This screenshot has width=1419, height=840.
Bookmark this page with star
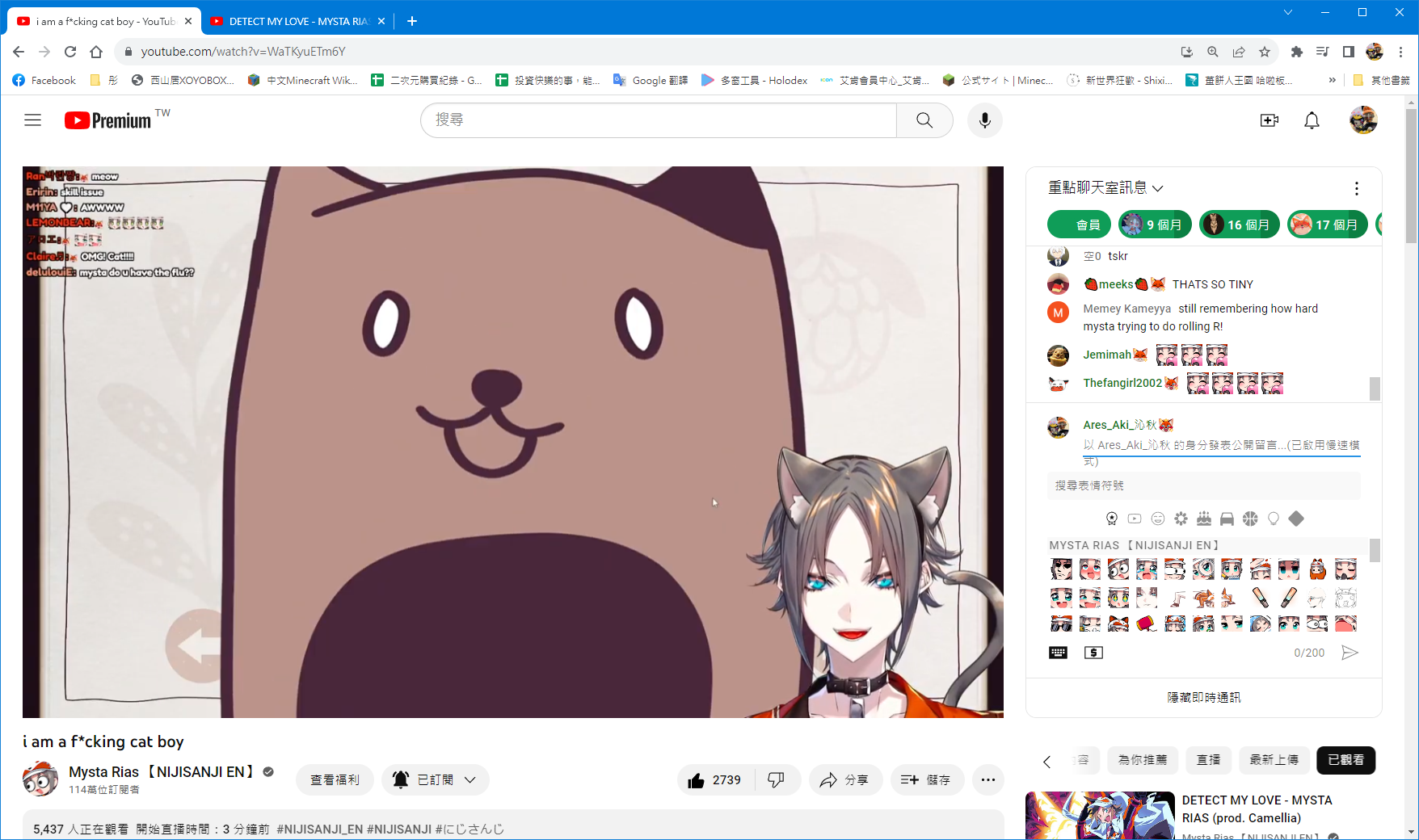pyautogui.click(x=1265, y=52)
